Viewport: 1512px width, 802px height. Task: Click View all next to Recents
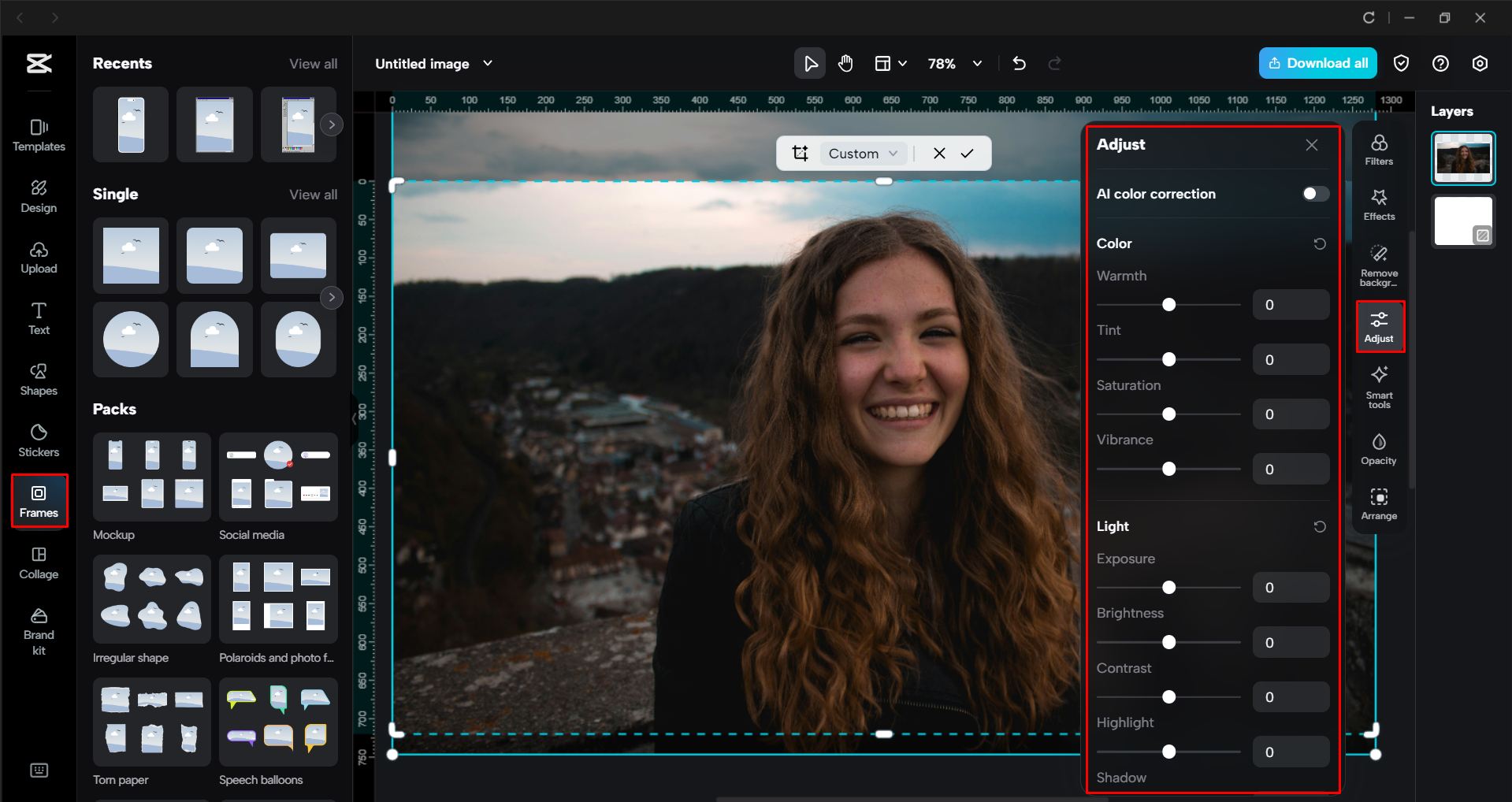tap(313, 63)
